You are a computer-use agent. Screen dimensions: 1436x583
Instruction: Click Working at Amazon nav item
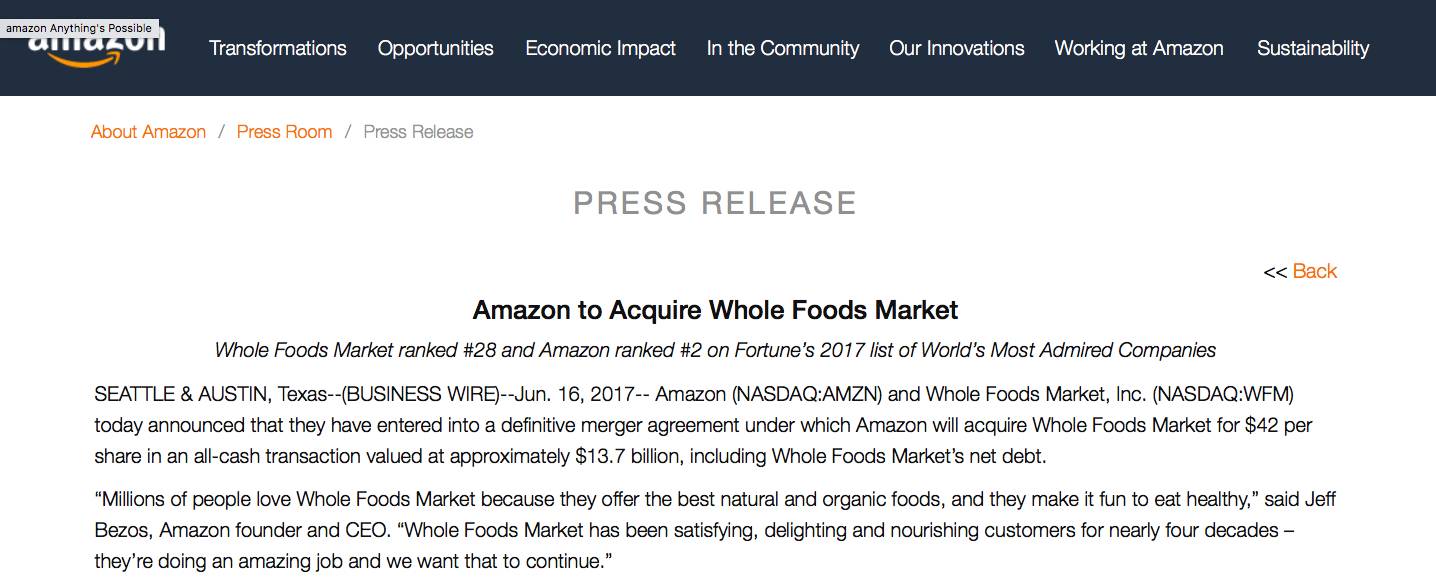pyautogui.click(x=1138, y=48)
